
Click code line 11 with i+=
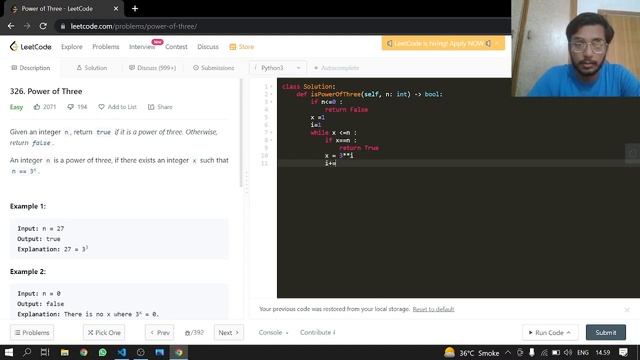(x=330, y=163)
